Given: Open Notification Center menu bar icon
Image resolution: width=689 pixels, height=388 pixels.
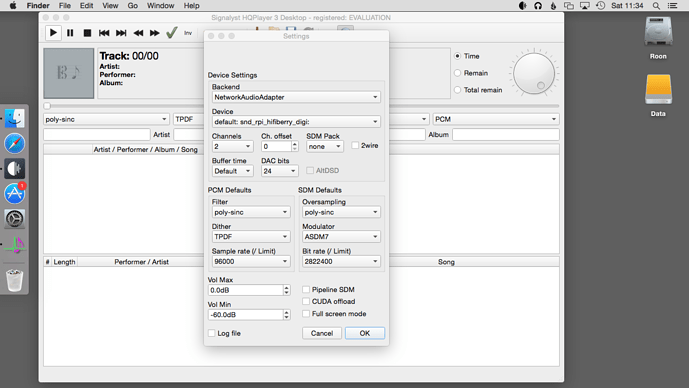Looking at the screenshot, I should 672,6.
